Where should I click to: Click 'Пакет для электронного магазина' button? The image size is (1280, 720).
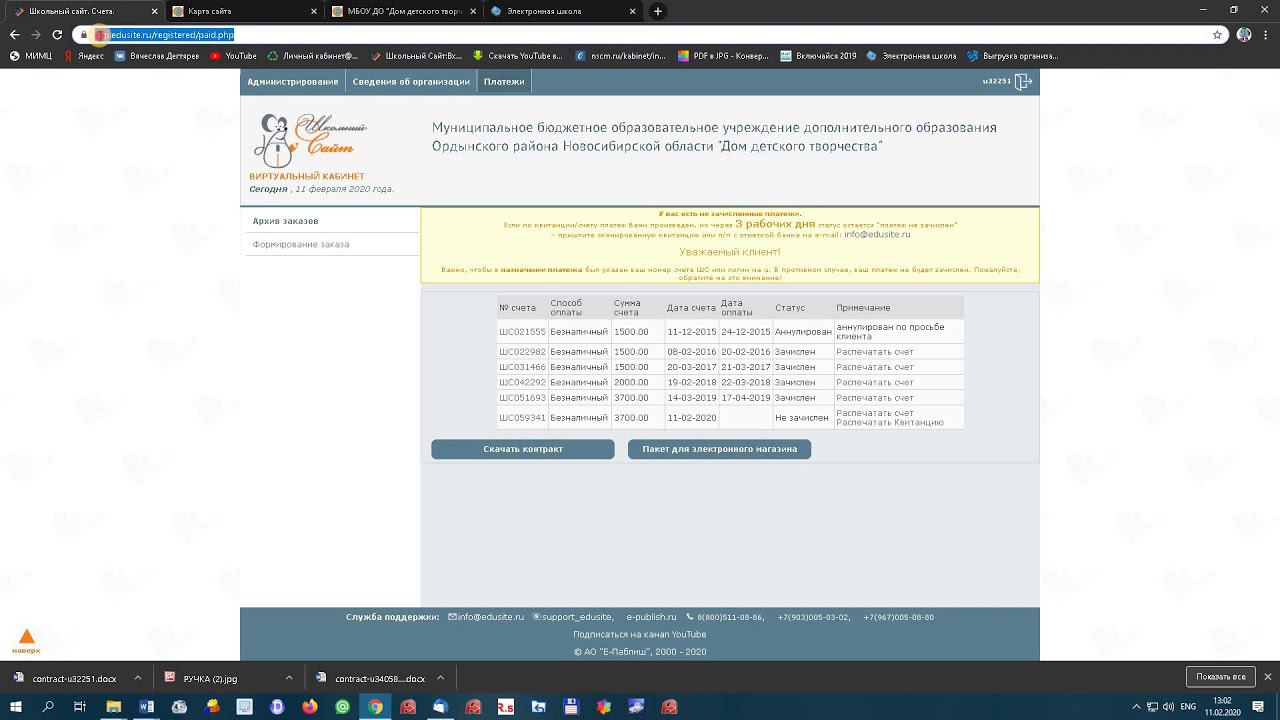pyautogui.click(x=719, y=449)
